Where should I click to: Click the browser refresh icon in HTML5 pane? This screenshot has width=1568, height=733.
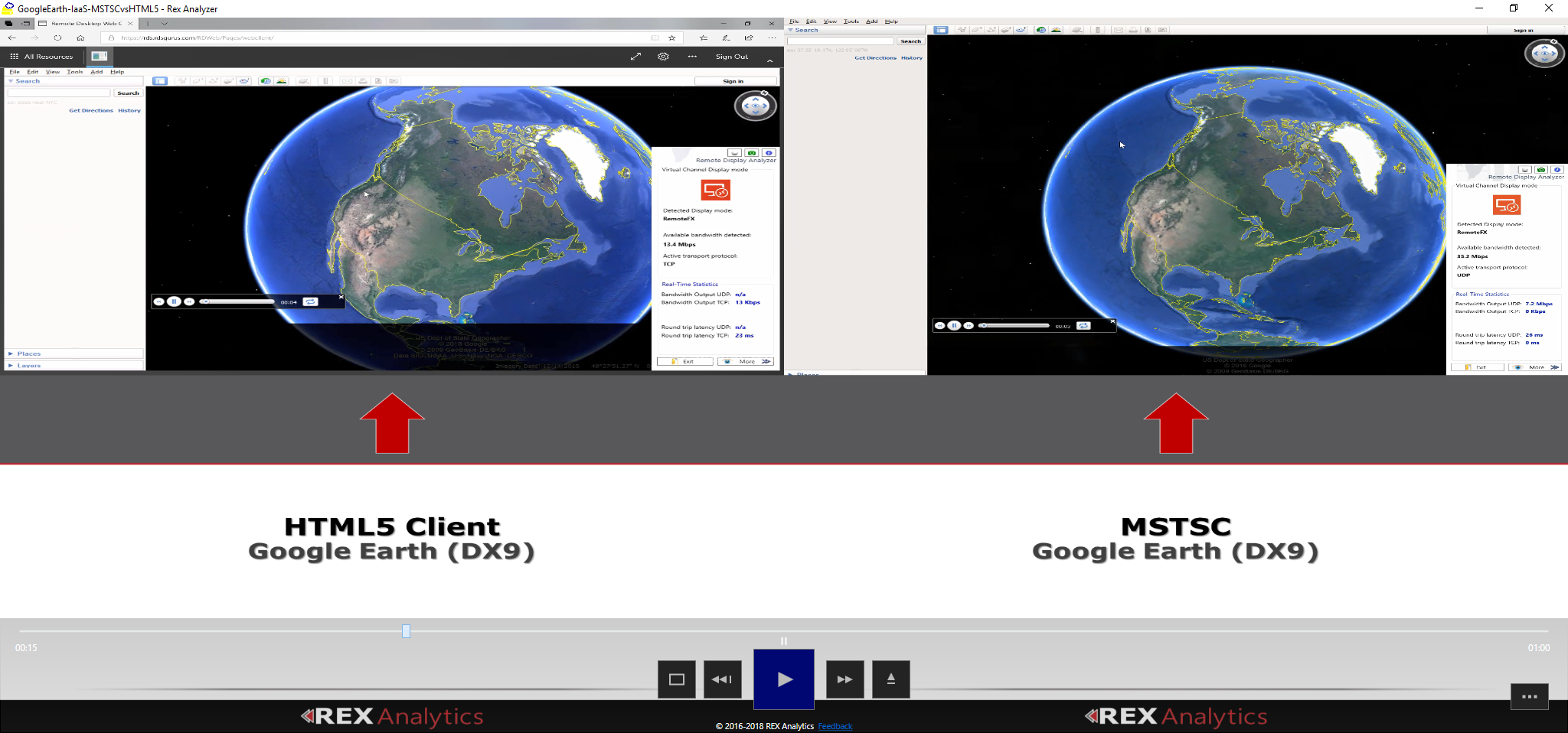tap(57, 37)
